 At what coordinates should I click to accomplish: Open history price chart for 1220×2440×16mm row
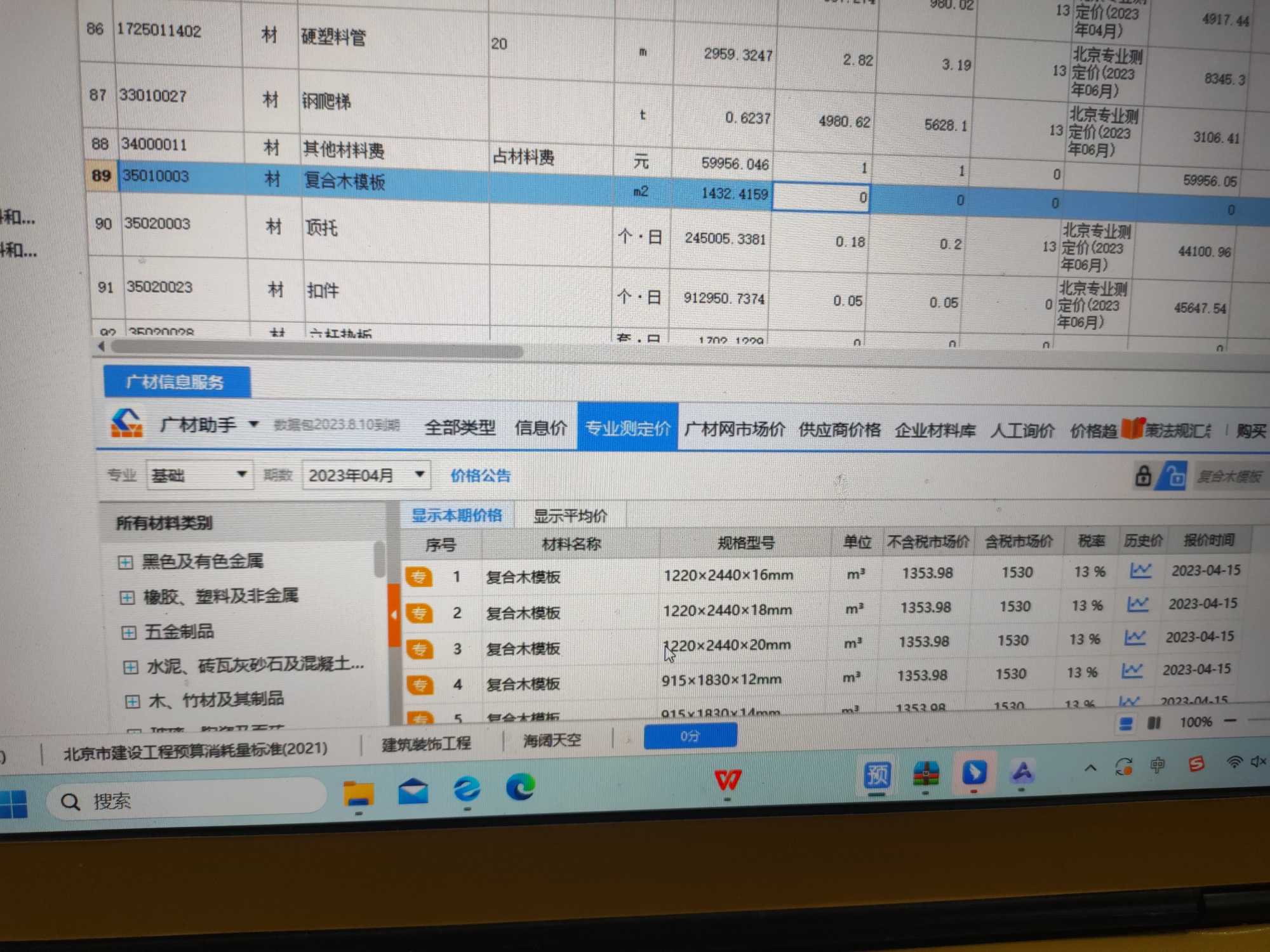[1140, 570]
